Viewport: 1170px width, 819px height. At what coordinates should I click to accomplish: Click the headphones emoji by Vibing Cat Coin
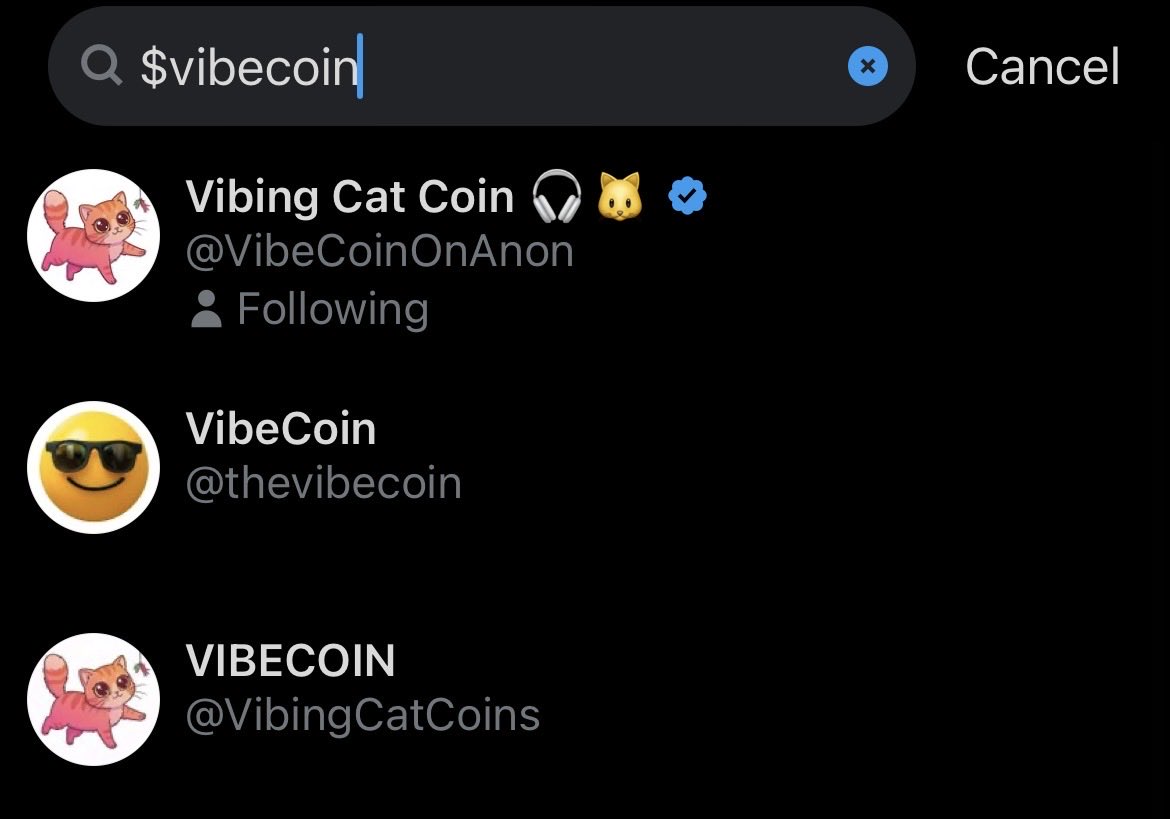pos(557,196)
